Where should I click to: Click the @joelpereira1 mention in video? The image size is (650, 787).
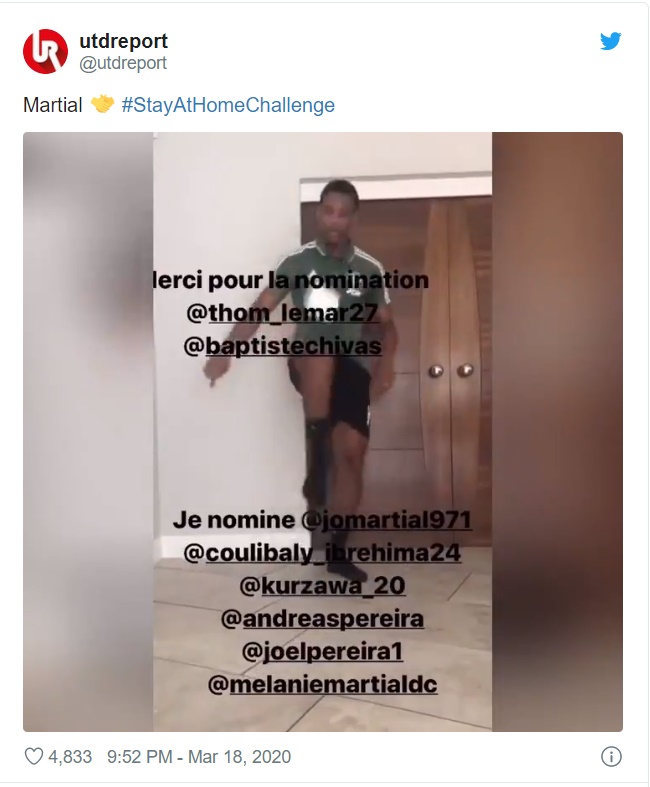[x=322, y=652]
